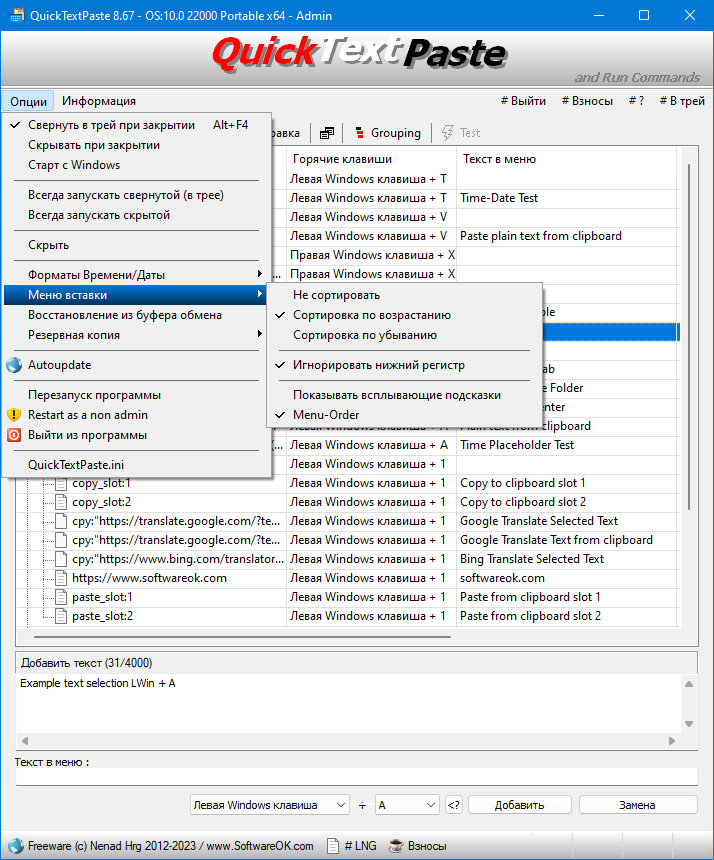Click the file icon next to https://www.softwareok.com
The height and width of the screenshot is (860, 714).
click(61, 578)
